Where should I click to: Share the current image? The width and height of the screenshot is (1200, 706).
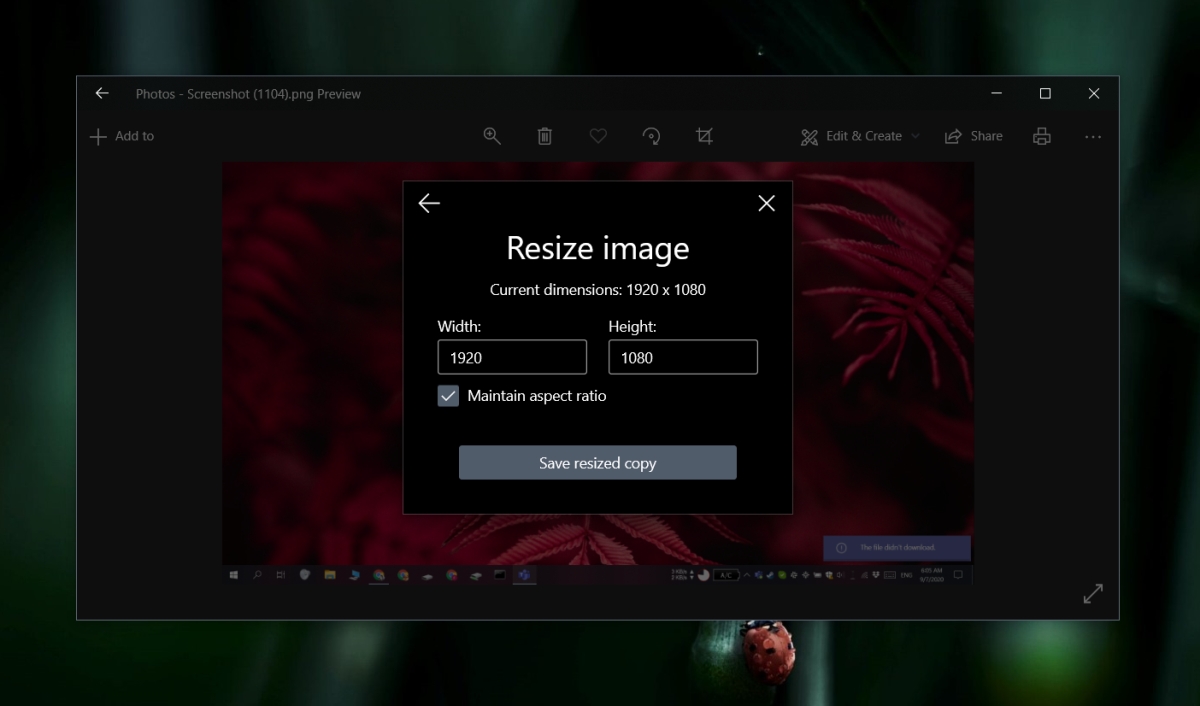pos(974,136)
